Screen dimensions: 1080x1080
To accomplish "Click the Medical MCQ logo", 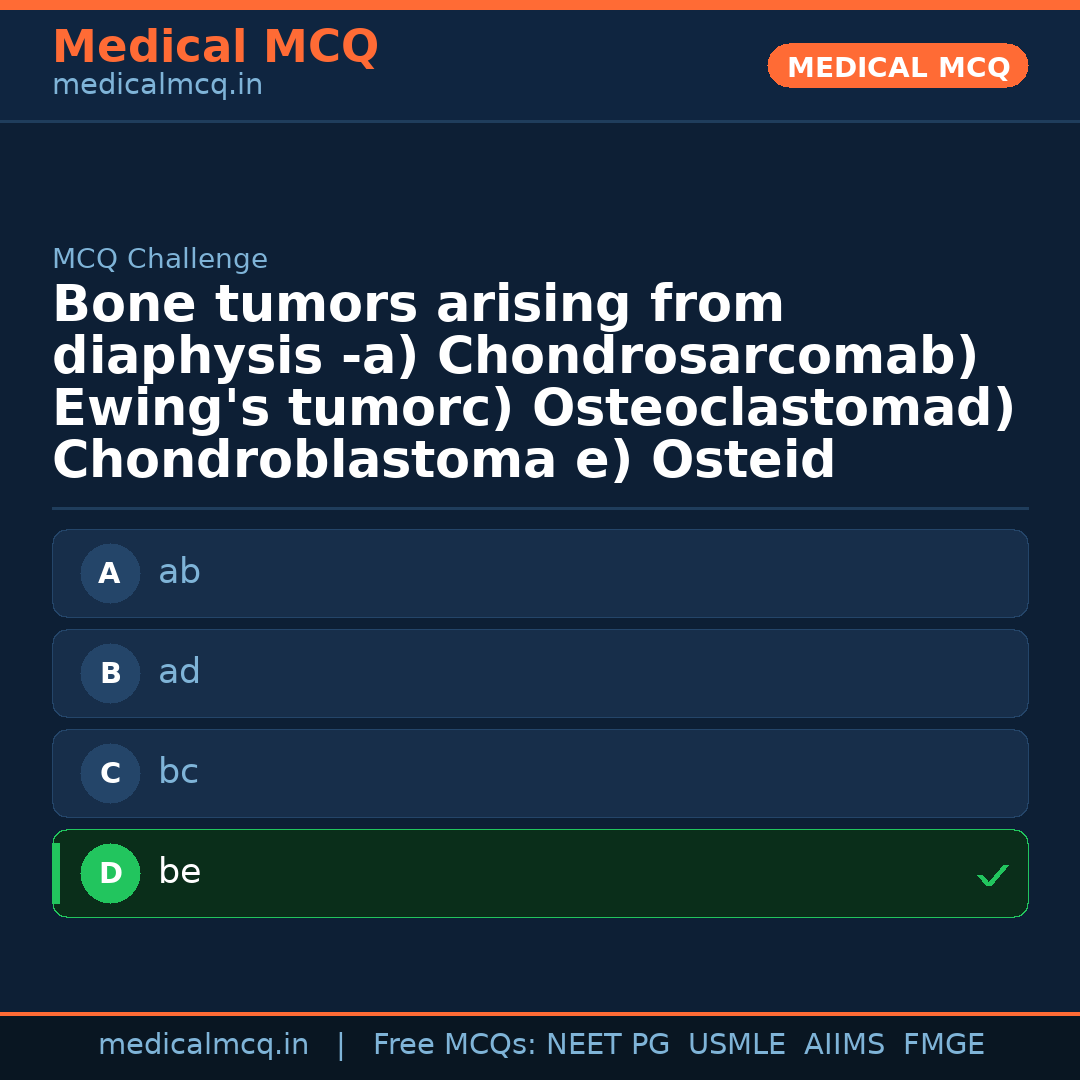I will click(x=215, y=47).
